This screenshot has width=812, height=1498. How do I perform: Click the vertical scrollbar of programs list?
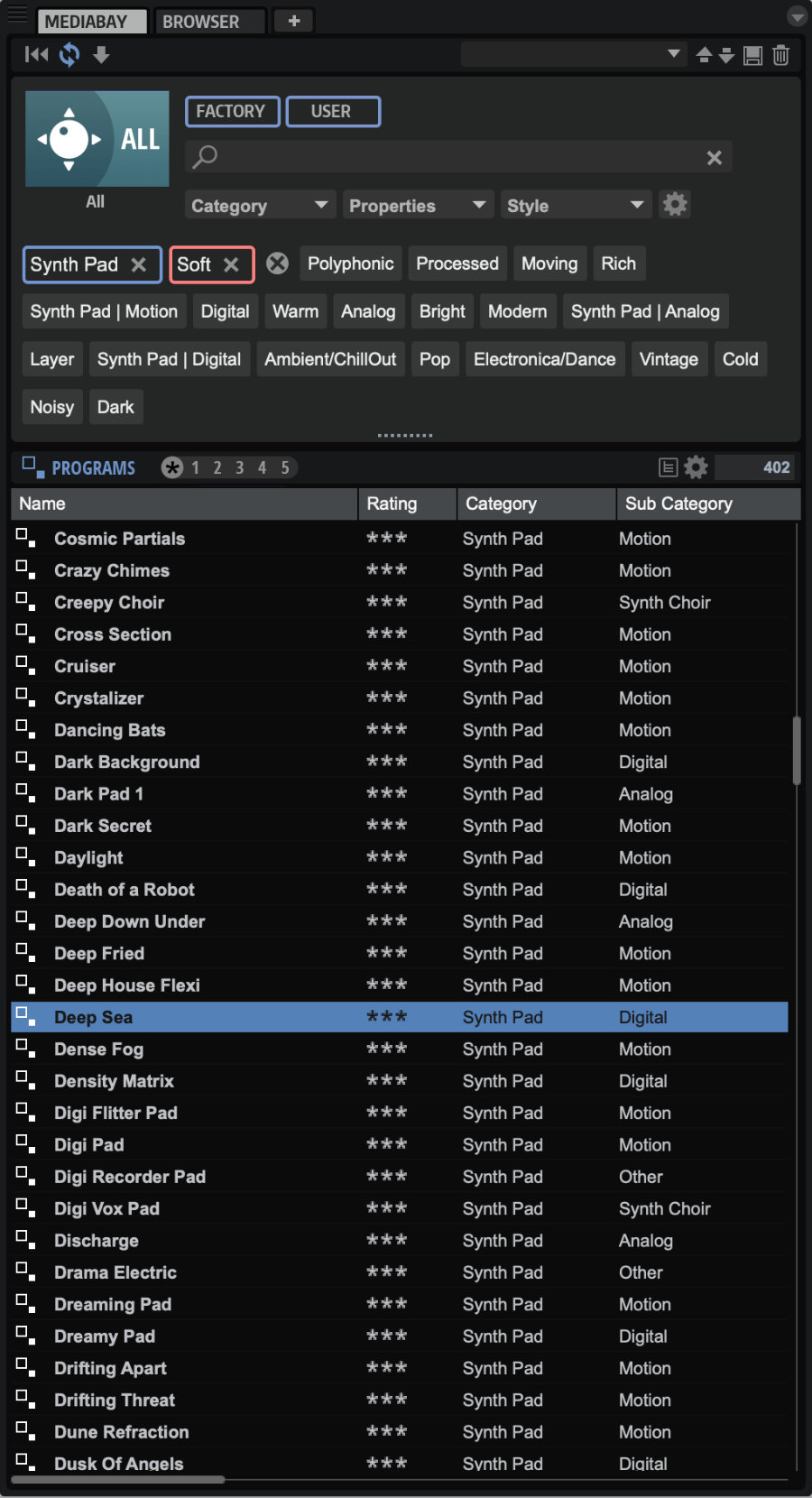coord(796,751)
